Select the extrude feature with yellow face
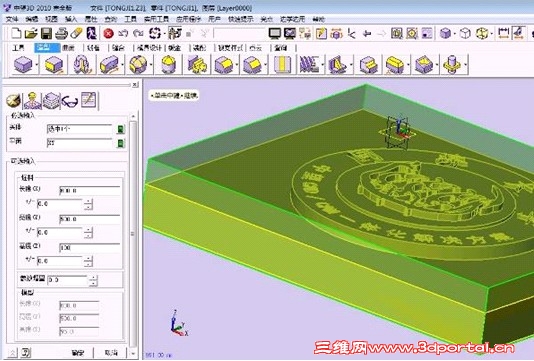Image resolution: width=534 pixels, height=361 pixels. coord(53,65)
